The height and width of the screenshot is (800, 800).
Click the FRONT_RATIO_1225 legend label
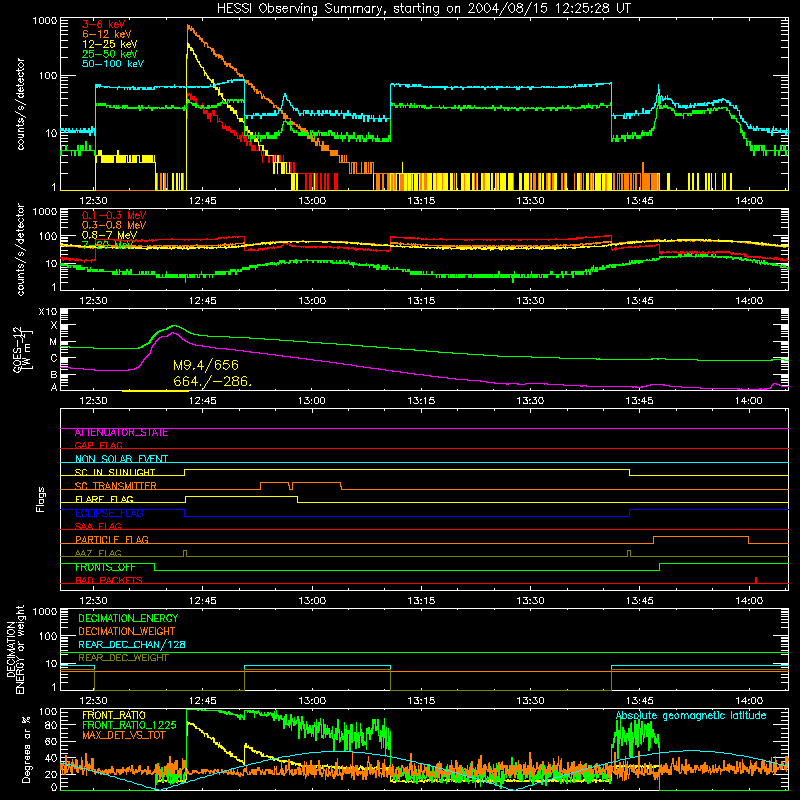129,725
